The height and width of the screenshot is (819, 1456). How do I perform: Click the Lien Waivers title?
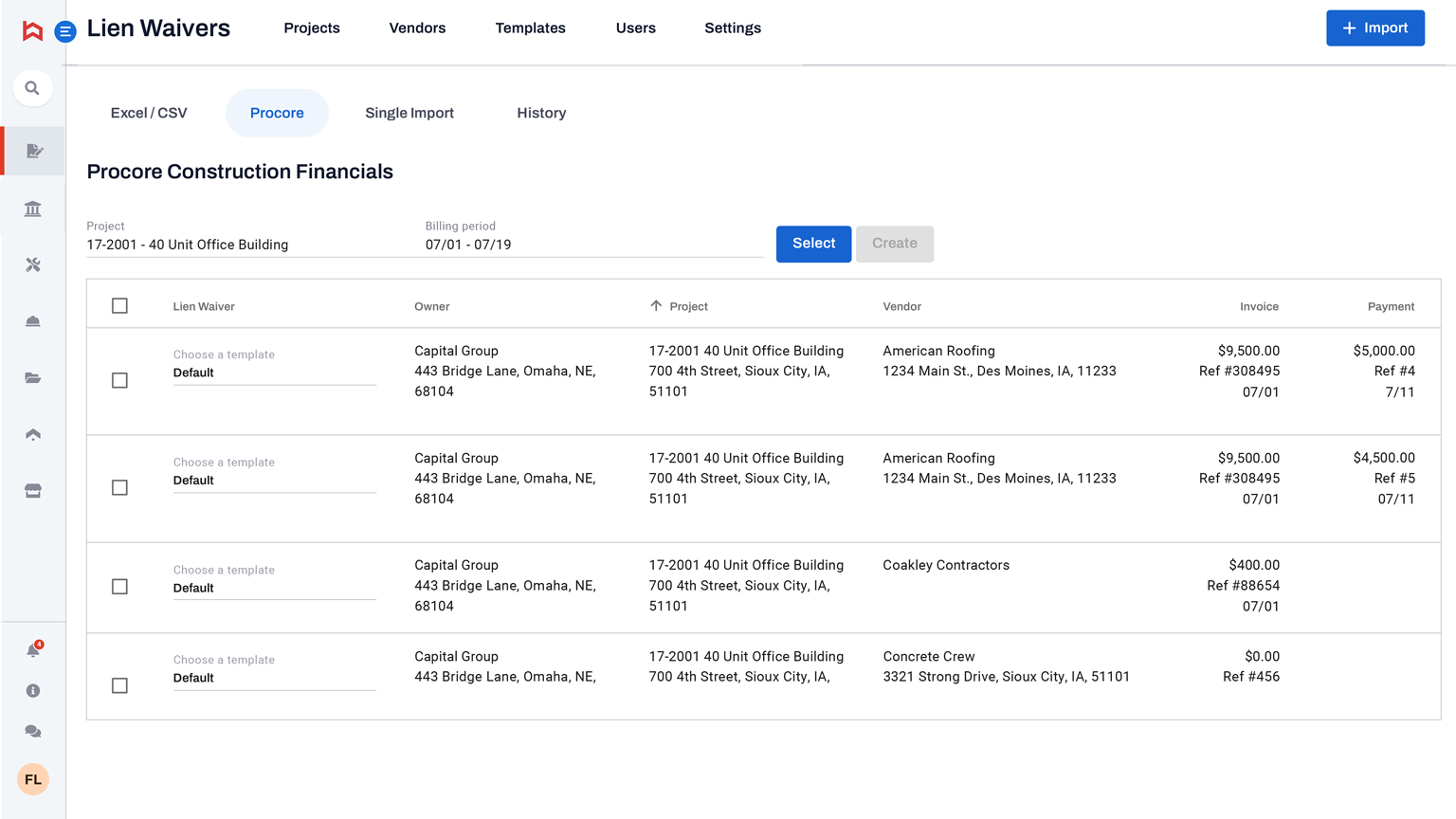point(158,28)
